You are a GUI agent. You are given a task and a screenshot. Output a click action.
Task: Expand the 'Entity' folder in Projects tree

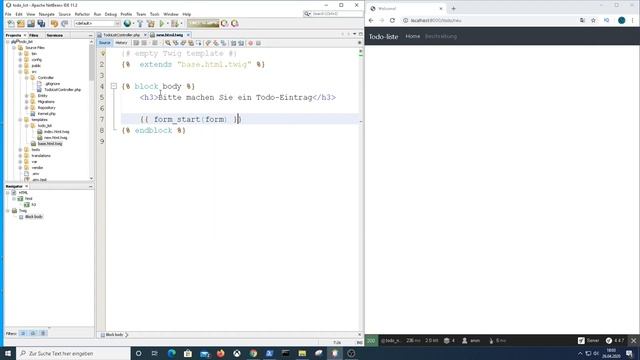pyautogui.click(x=27, y=96)
